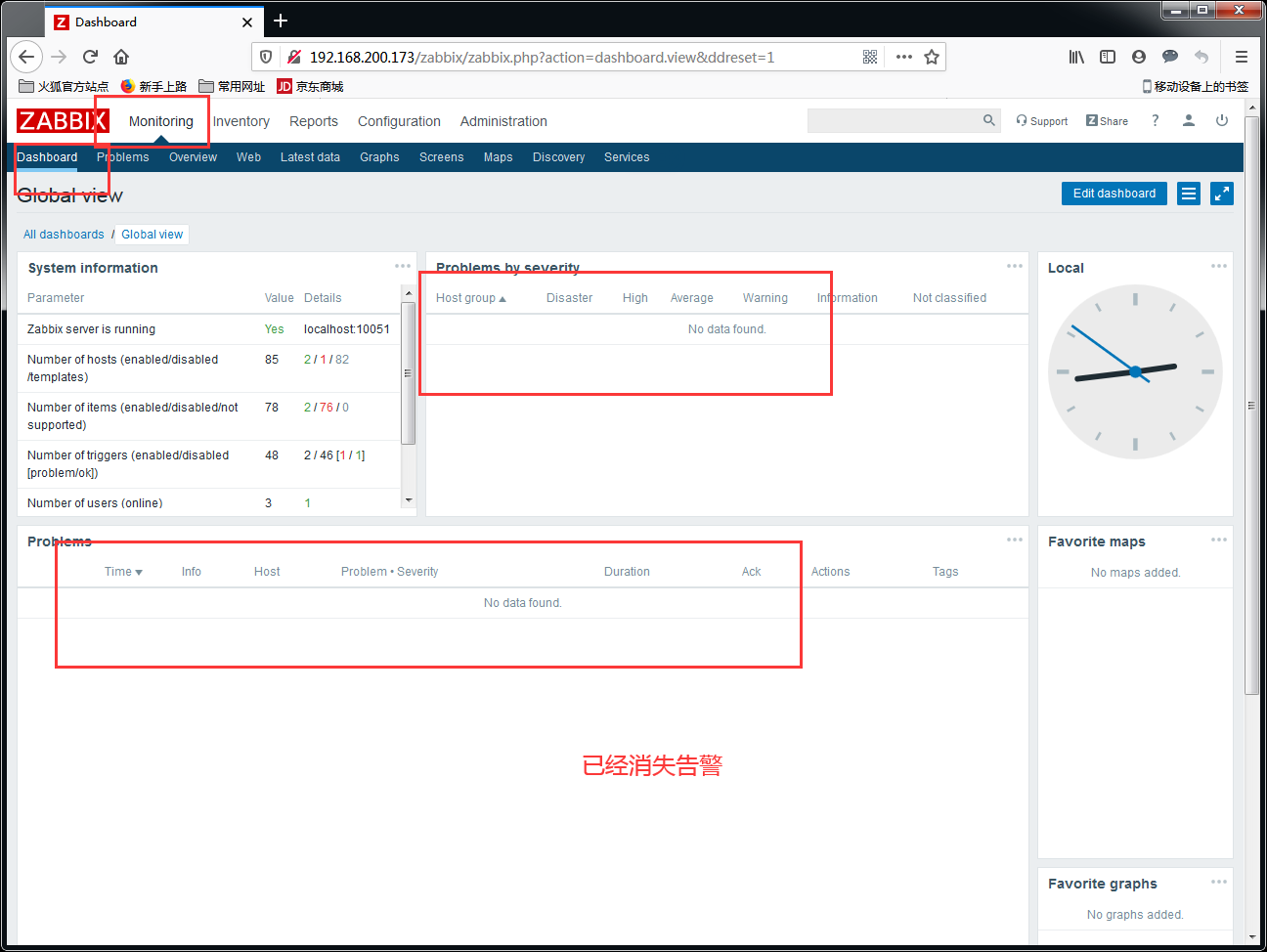This screenshot has width=1267, height=952.
Task: Select Graphs submenu item
Action: [379, 157]
